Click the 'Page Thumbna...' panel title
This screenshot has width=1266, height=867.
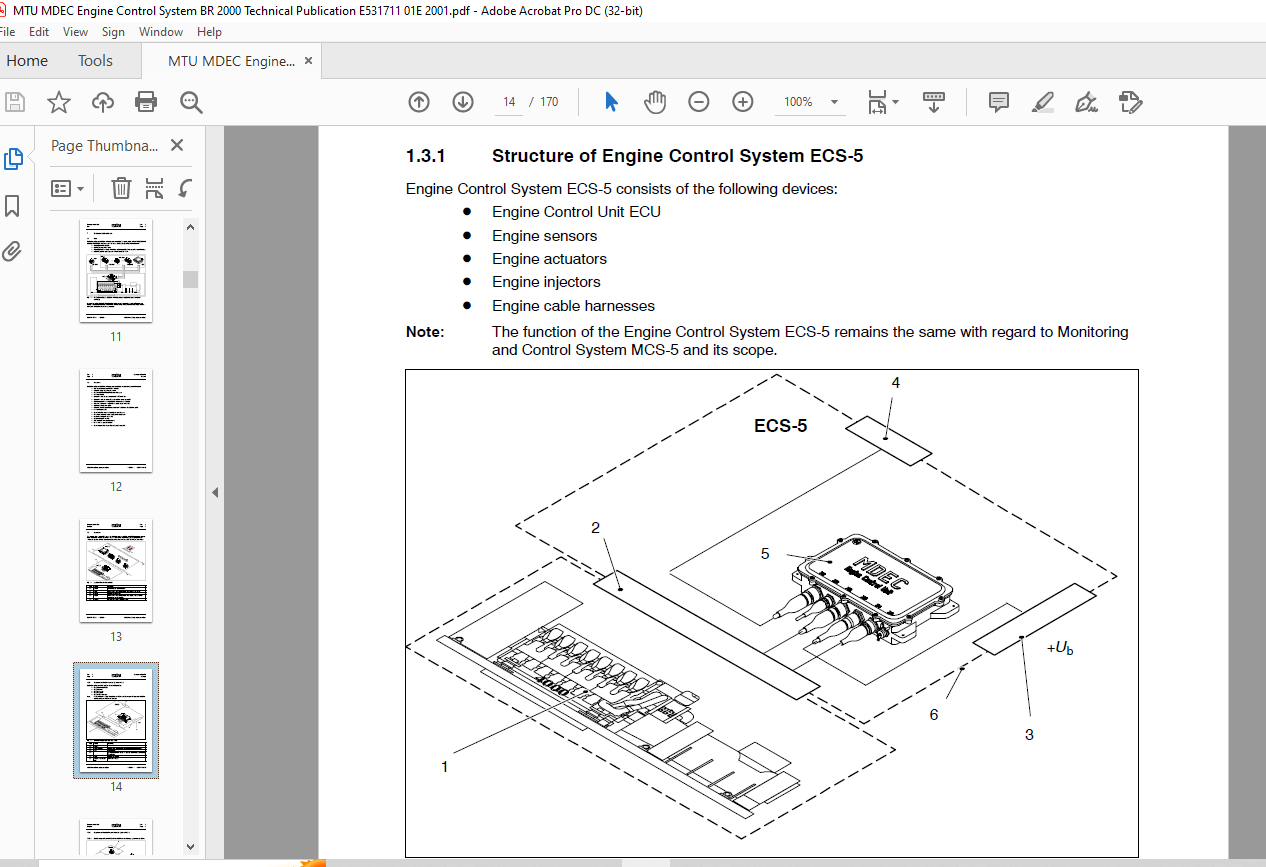(x=105, y=145)
